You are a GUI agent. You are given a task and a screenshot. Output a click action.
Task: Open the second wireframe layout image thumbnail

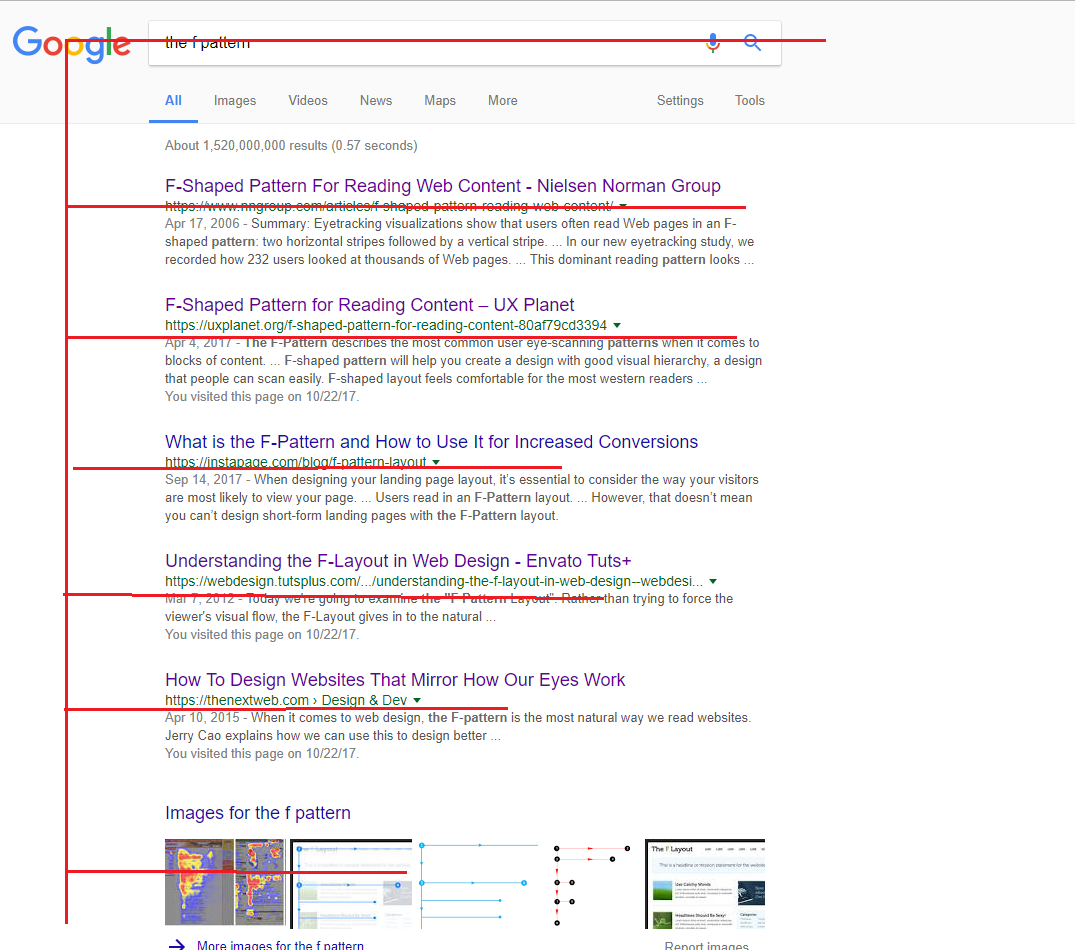[x=351, y=884]
